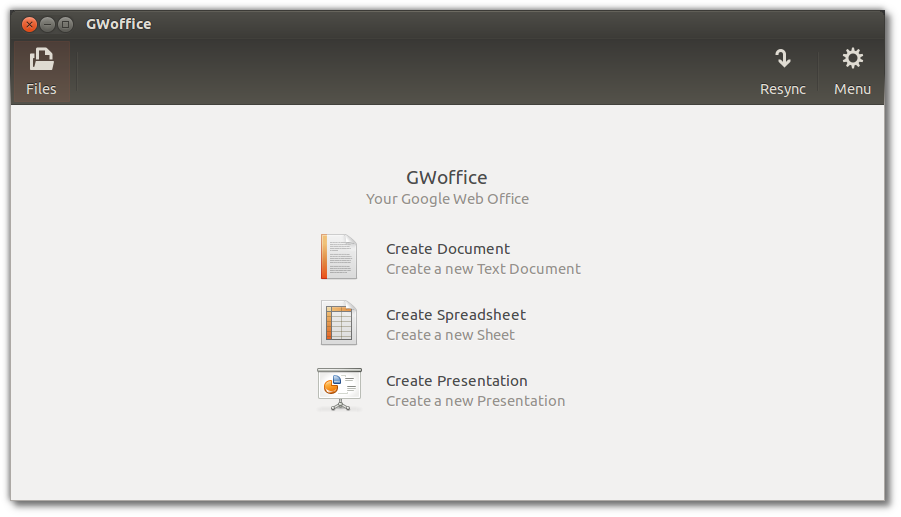Open the Files toolbar button

(41, 72)
